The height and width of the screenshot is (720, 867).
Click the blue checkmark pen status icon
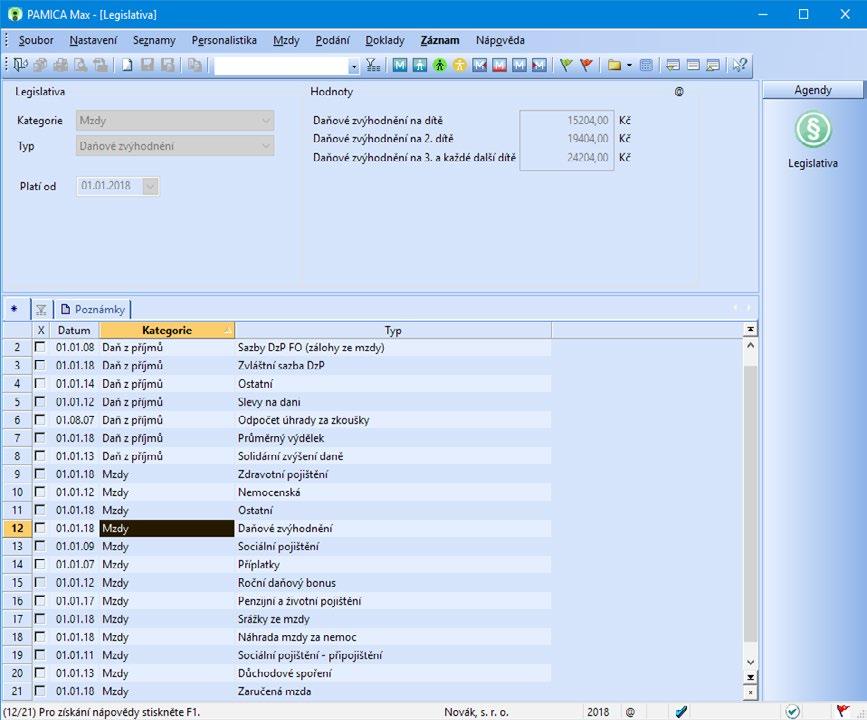pos(681,712)
